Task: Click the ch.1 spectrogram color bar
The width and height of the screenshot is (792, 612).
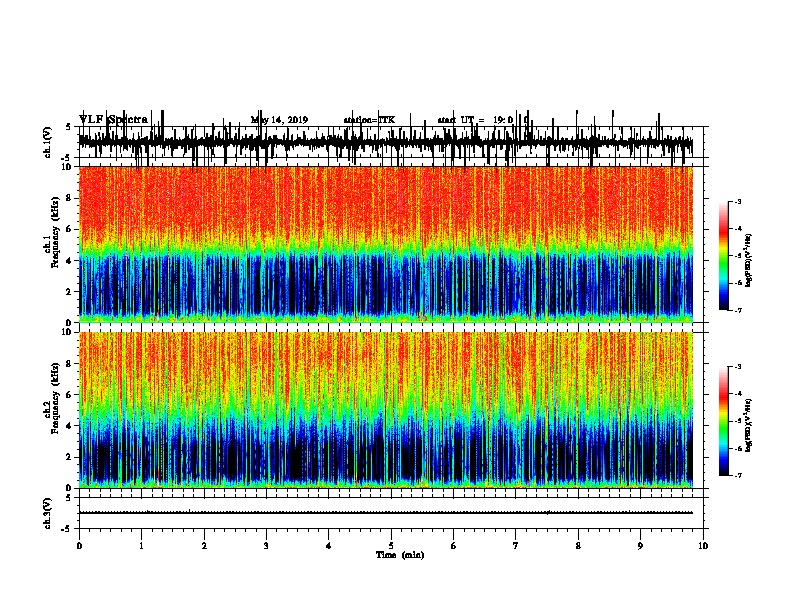Action: coord(724,256)
